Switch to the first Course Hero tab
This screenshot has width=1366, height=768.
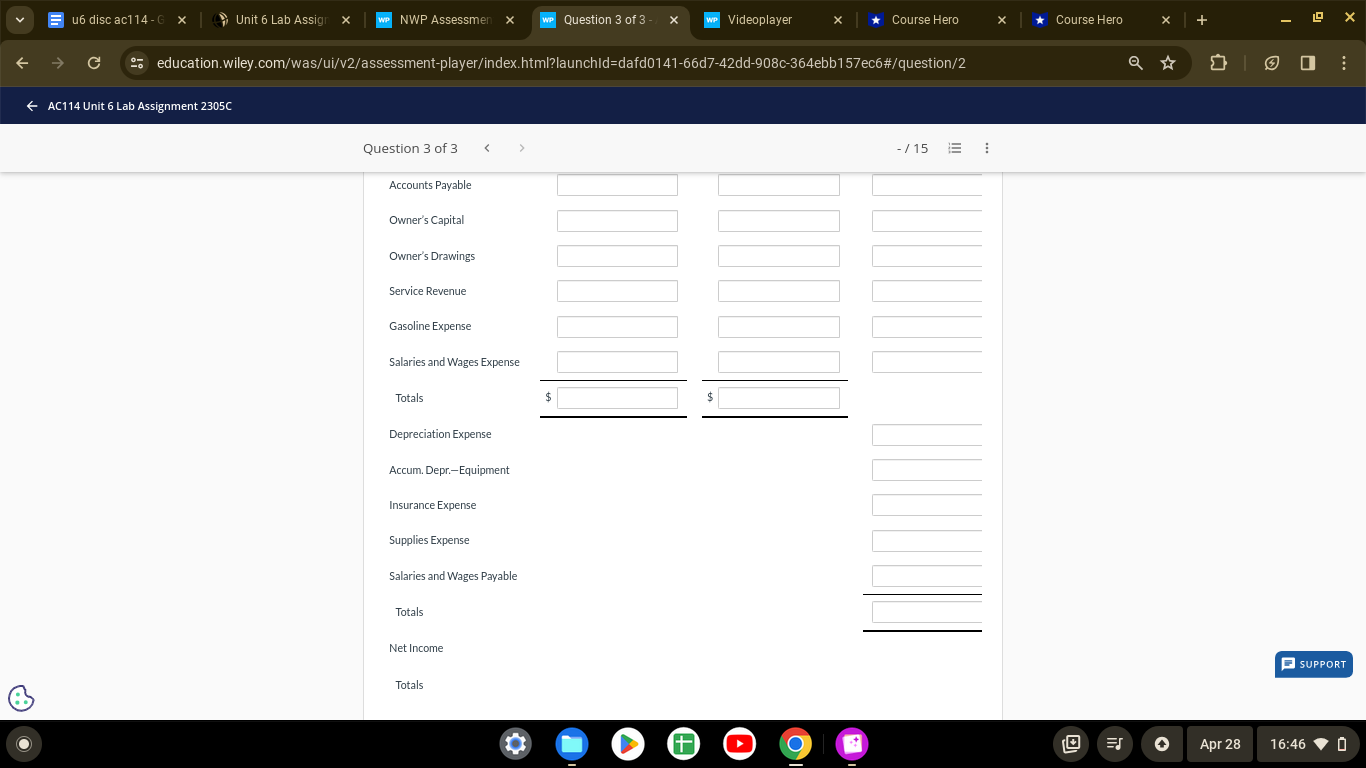tap(937, 20)
